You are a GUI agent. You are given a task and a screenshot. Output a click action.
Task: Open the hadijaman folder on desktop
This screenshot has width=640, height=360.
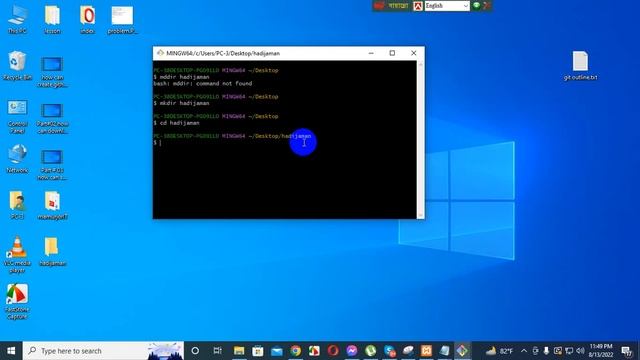[52, 251]
